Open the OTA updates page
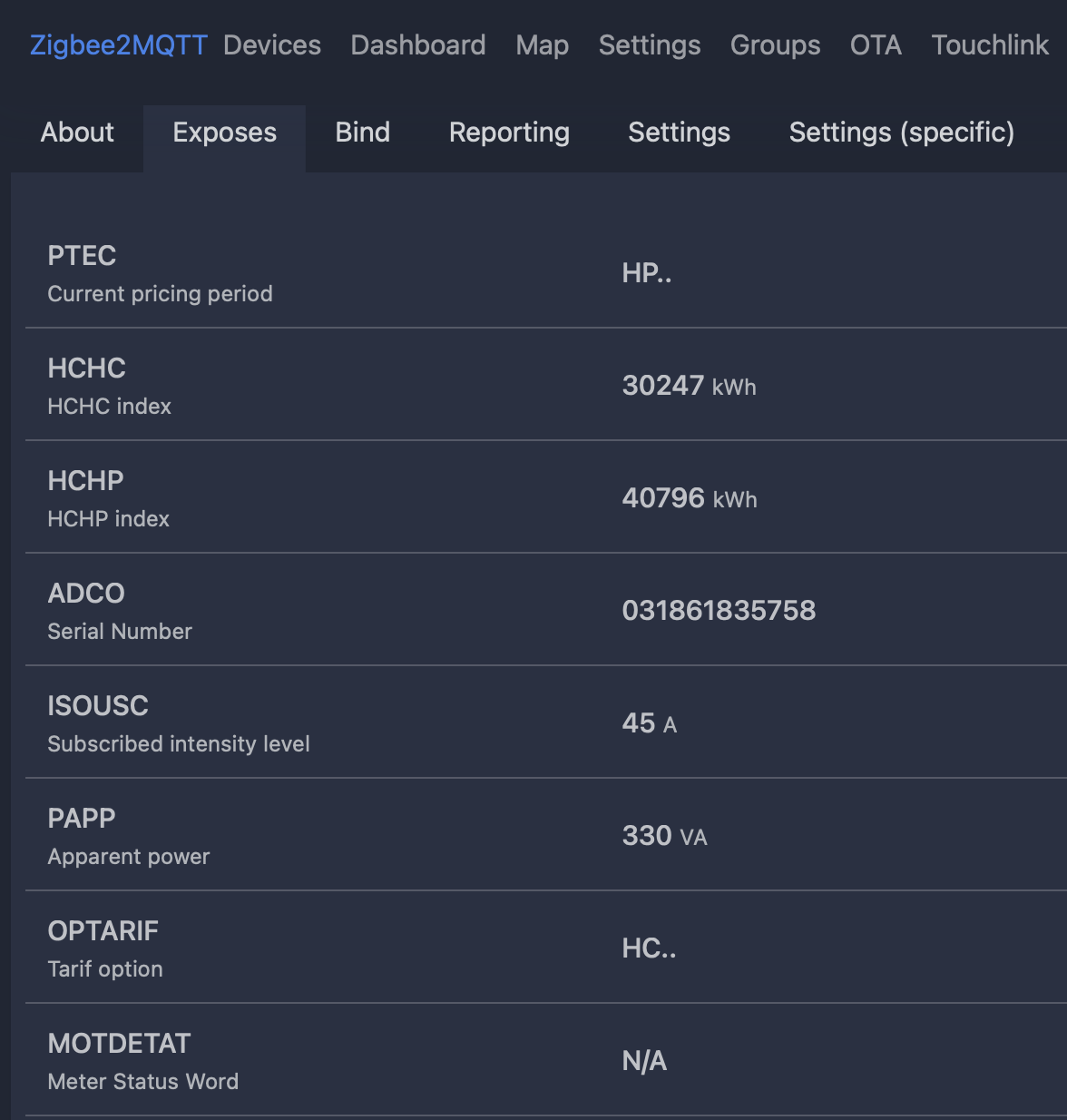The width and height of the screenshot is (1067, 1120). [876, 45]
